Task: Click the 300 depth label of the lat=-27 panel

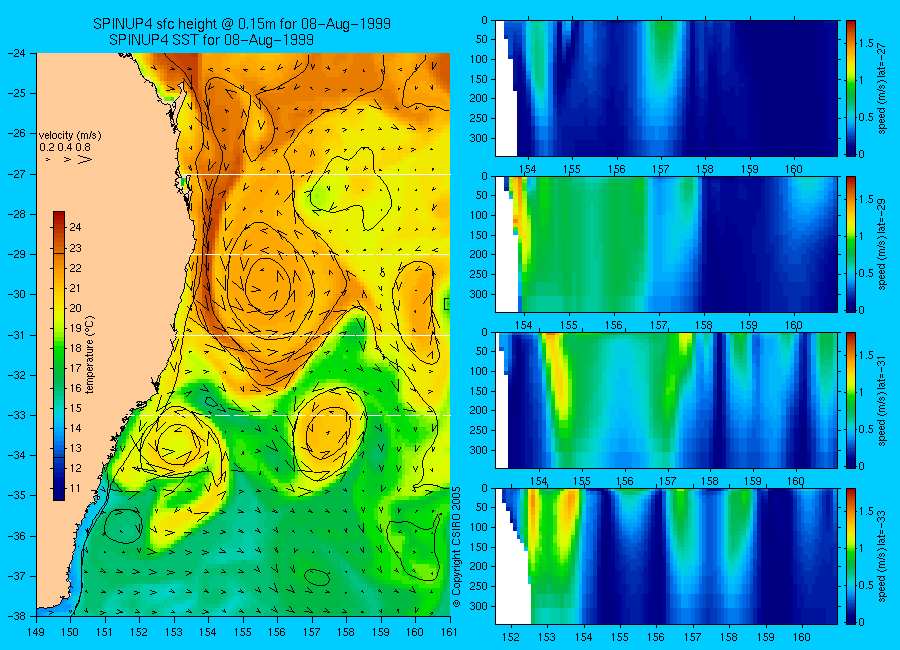Action: [x=479, y=138]
